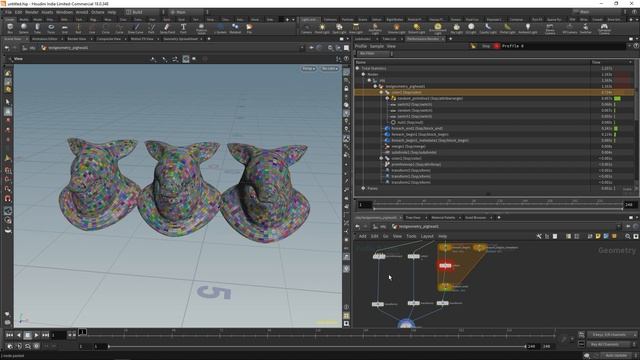Select the Box shelf tool
This screenshot has width=640, height=360.
pos(10,28)
